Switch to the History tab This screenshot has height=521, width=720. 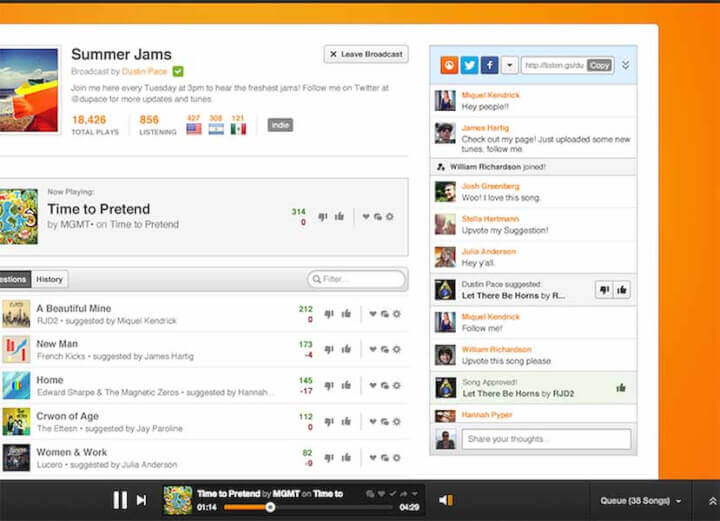[x=49, y=279]
